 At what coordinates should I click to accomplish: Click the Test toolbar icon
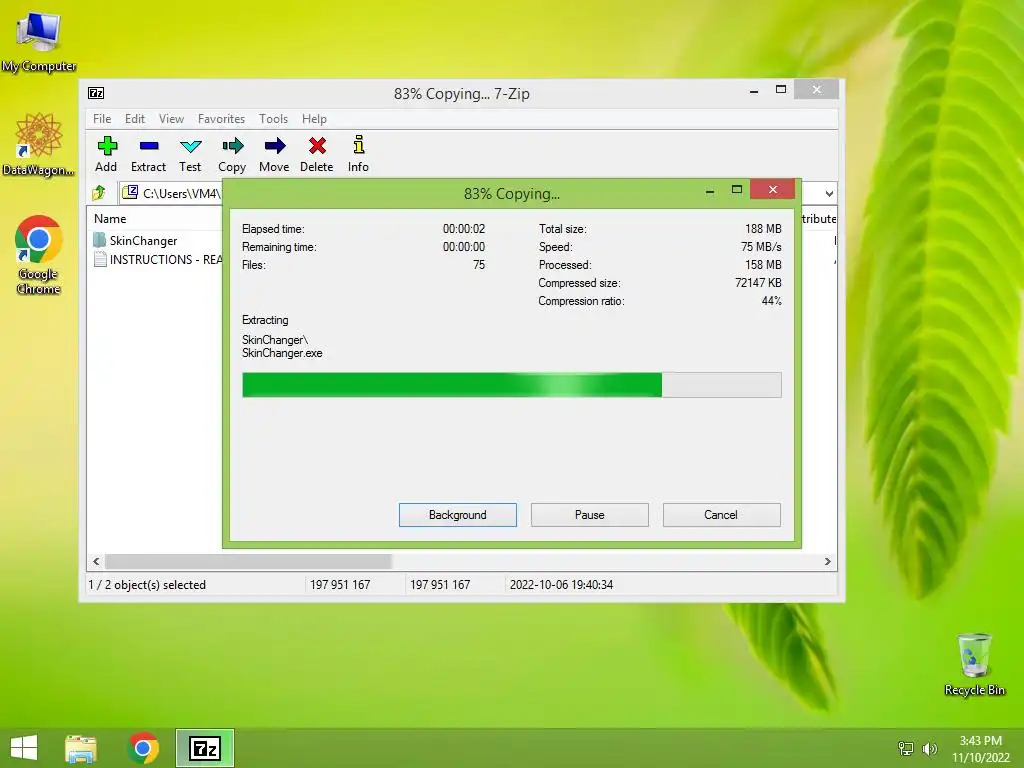[x=191, y=146]
